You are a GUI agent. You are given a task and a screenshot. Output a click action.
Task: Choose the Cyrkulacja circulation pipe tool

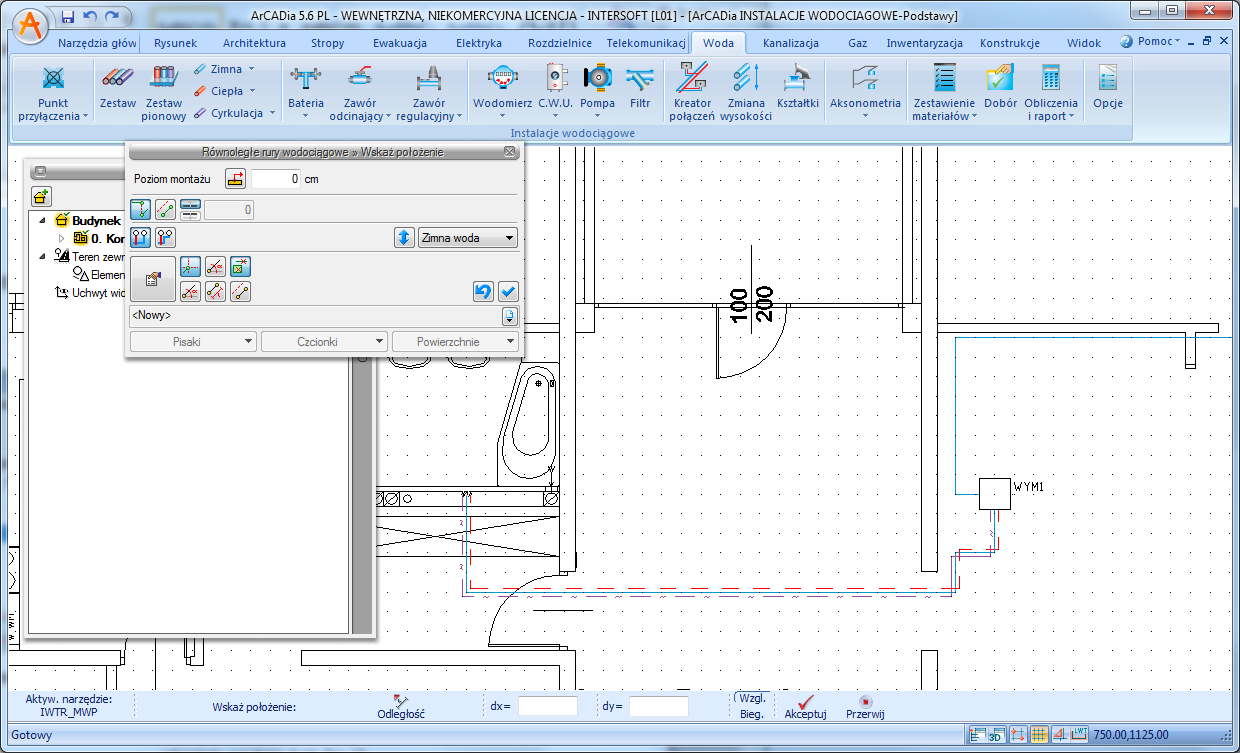coord(234,113)
